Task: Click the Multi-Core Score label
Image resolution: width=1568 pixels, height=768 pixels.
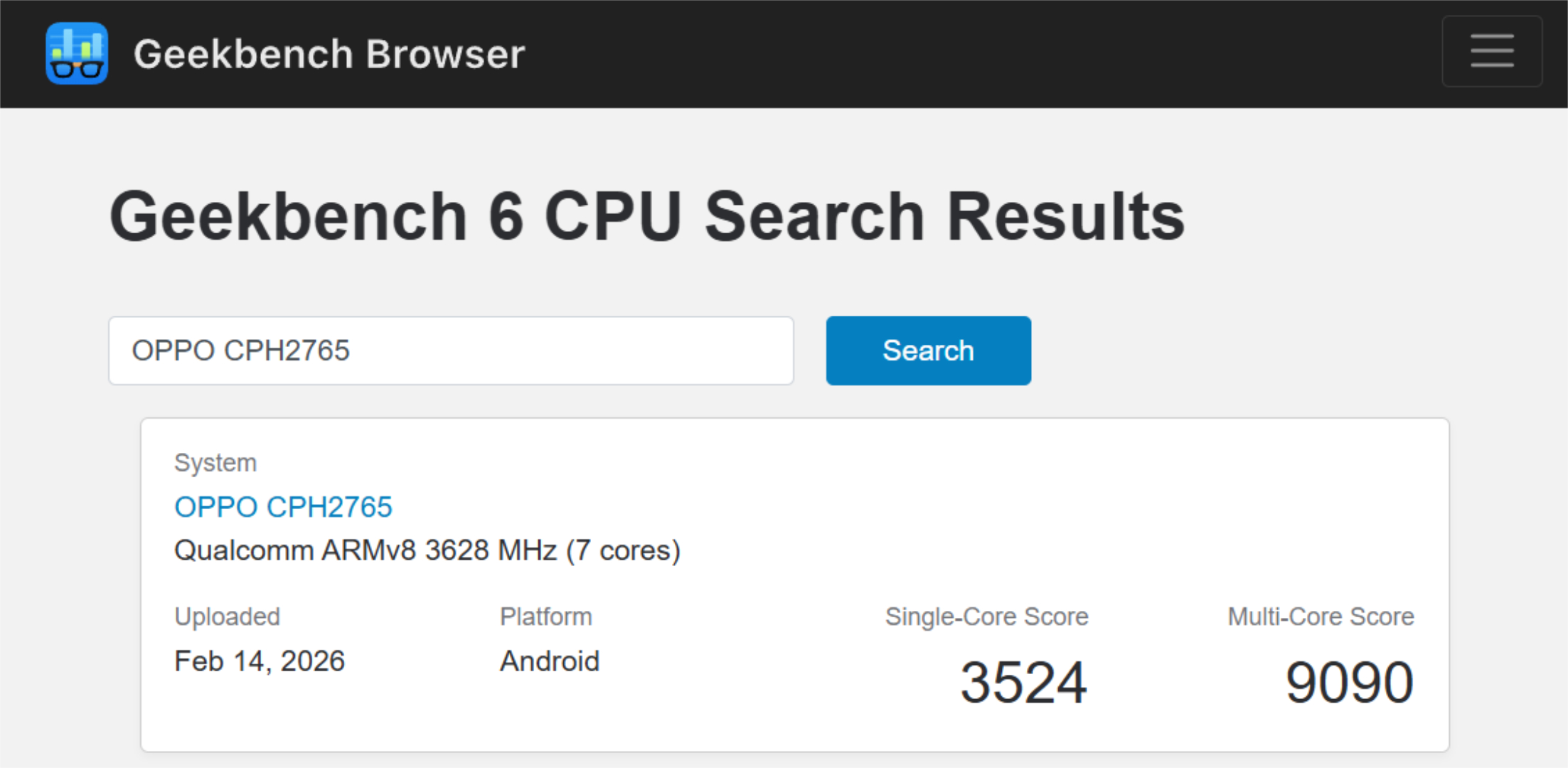Action: point(1321,617)
